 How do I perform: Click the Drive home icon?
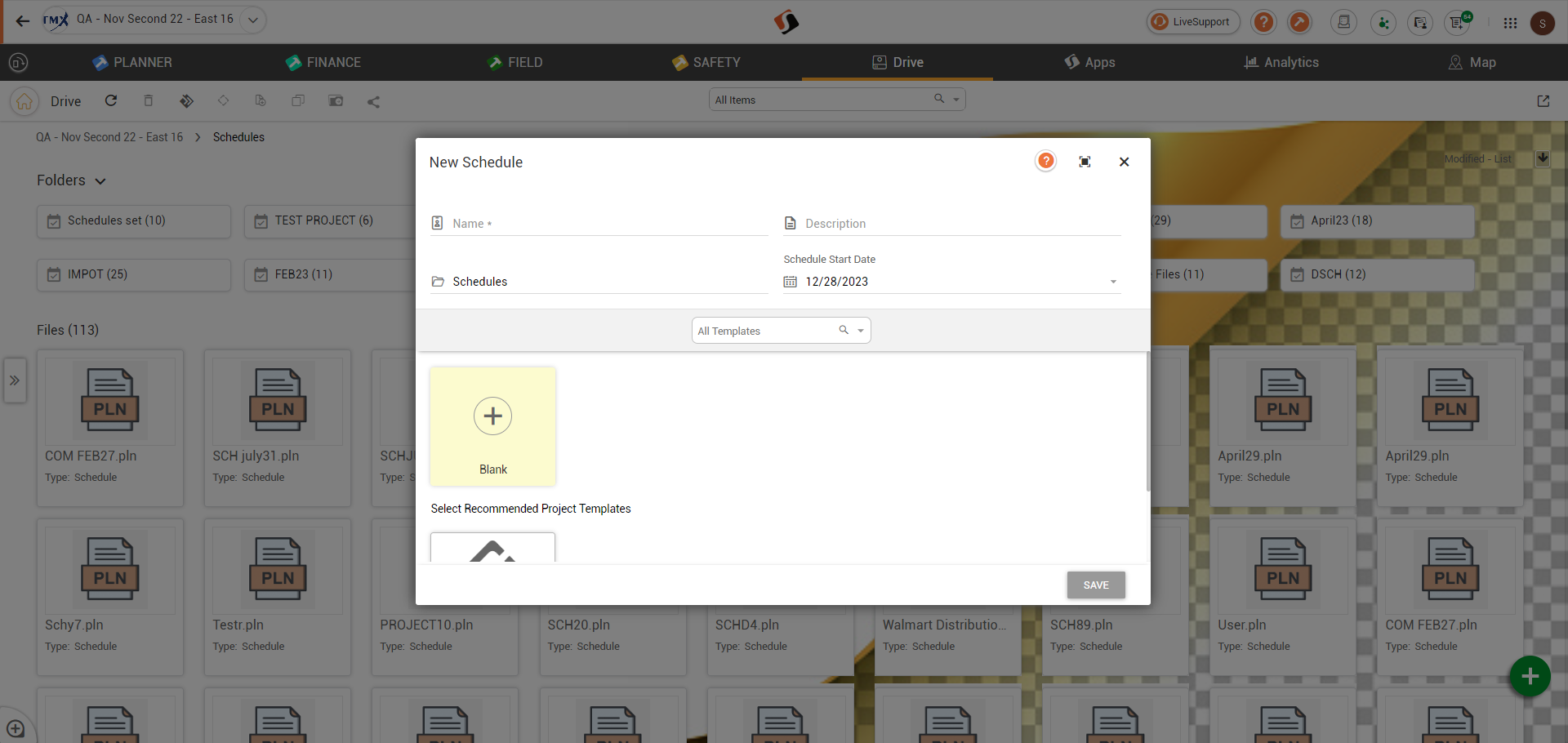point(24,101)
